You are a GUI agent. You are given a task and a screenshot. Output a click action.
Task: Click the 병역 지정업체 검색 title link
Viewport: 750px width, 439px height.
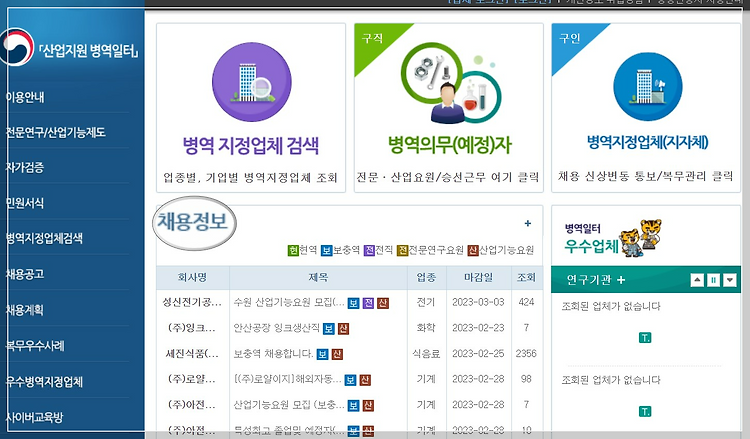(251, 145)
